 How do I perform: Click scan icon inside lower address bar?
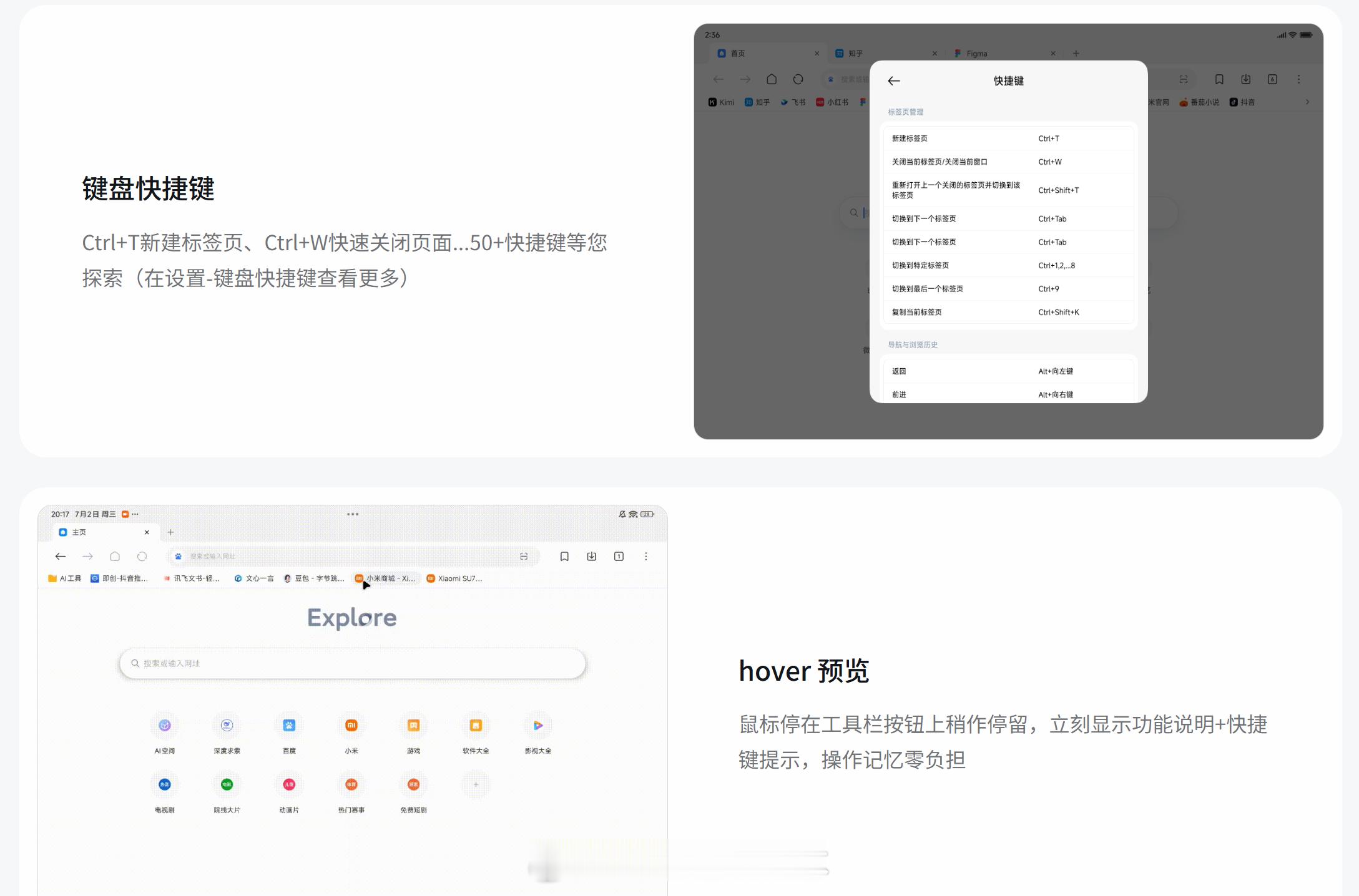pos(524,557)
